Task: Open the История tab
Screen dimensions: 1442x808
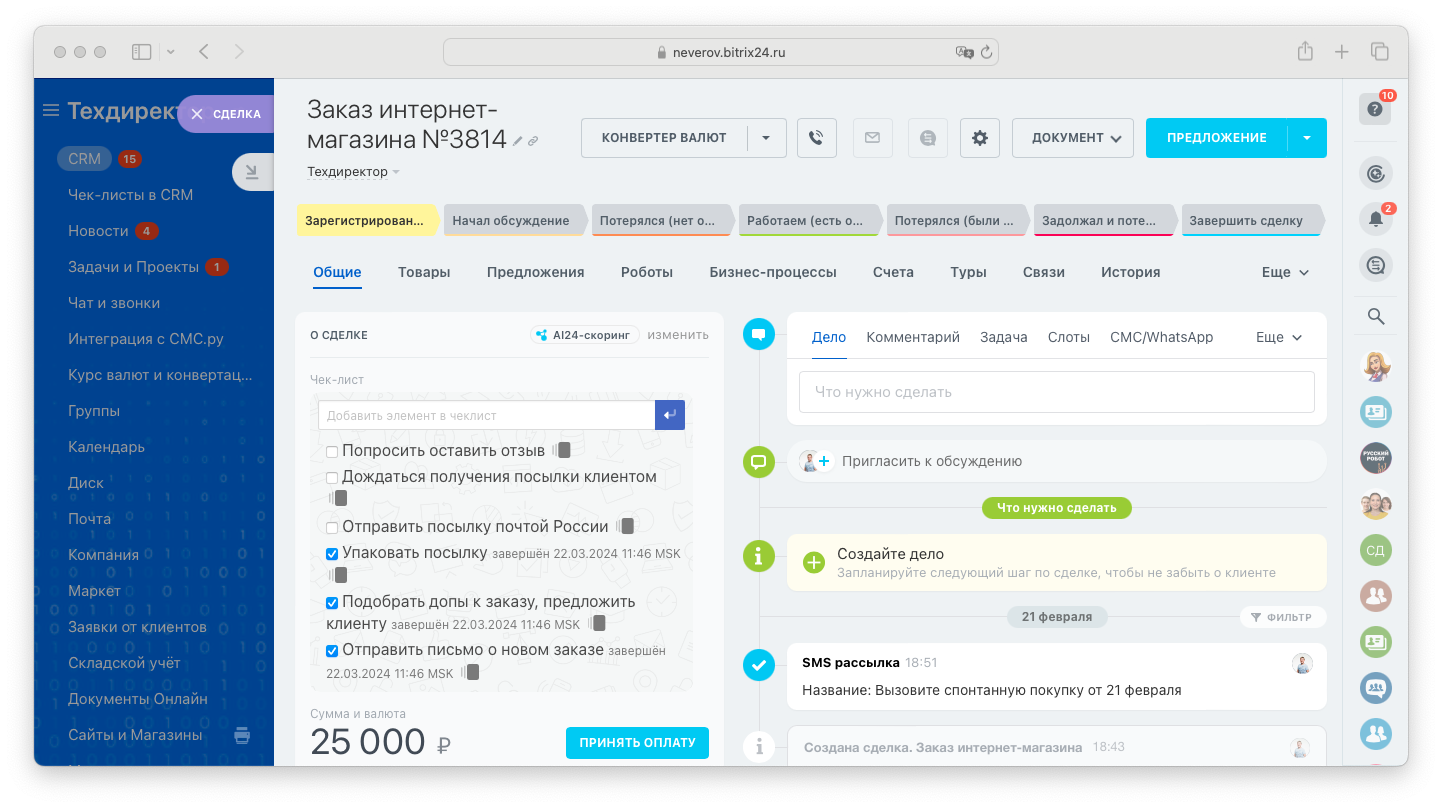Action: coord(1131,272)
